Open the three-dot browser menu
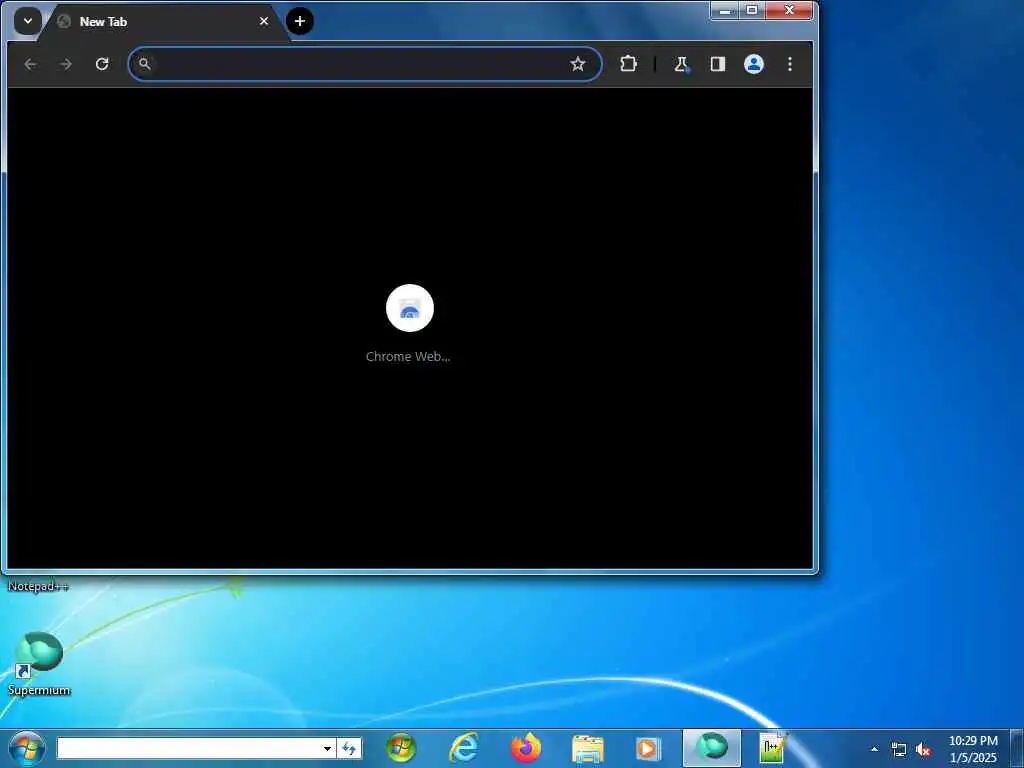1024x768 pixels. point(790,64)
